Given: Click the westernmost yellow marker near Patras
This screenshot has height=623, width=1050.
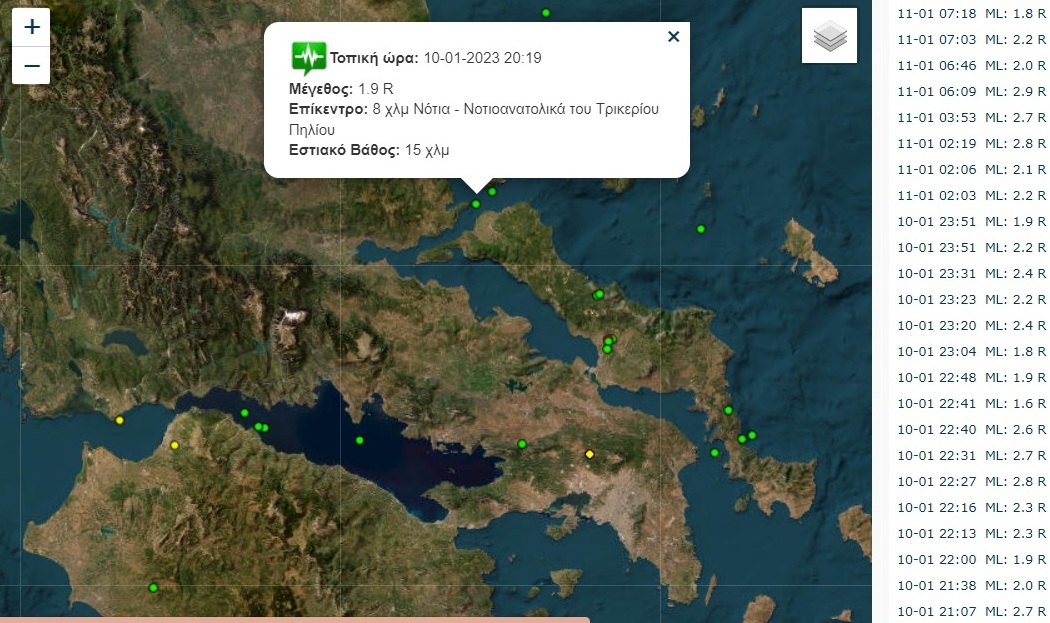Looking at the screenshot, I should (120, 420).
